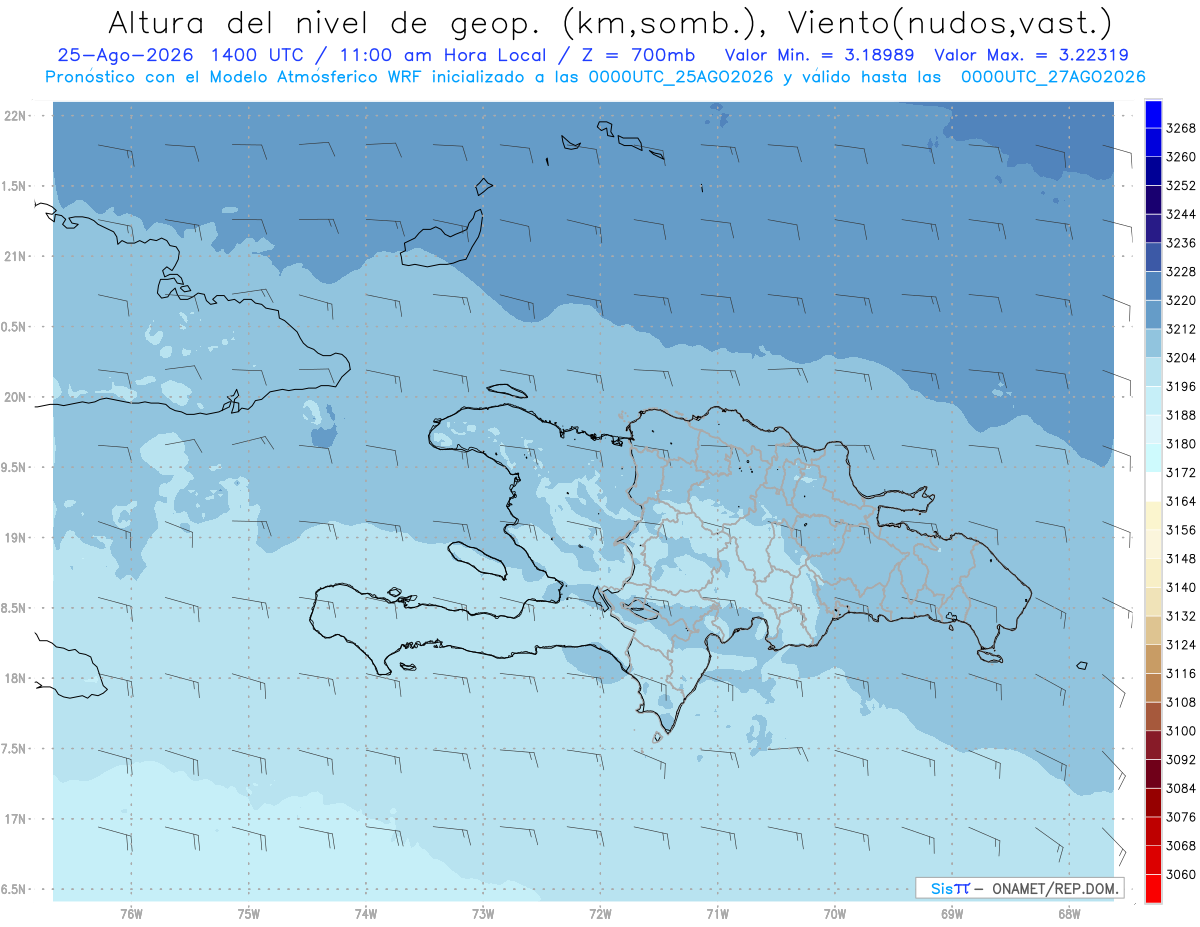Viewport: 1200px width, 927px height.
Task: Click the legend value '3172'
Action: pyautogui.click(x=1181, y=472)
